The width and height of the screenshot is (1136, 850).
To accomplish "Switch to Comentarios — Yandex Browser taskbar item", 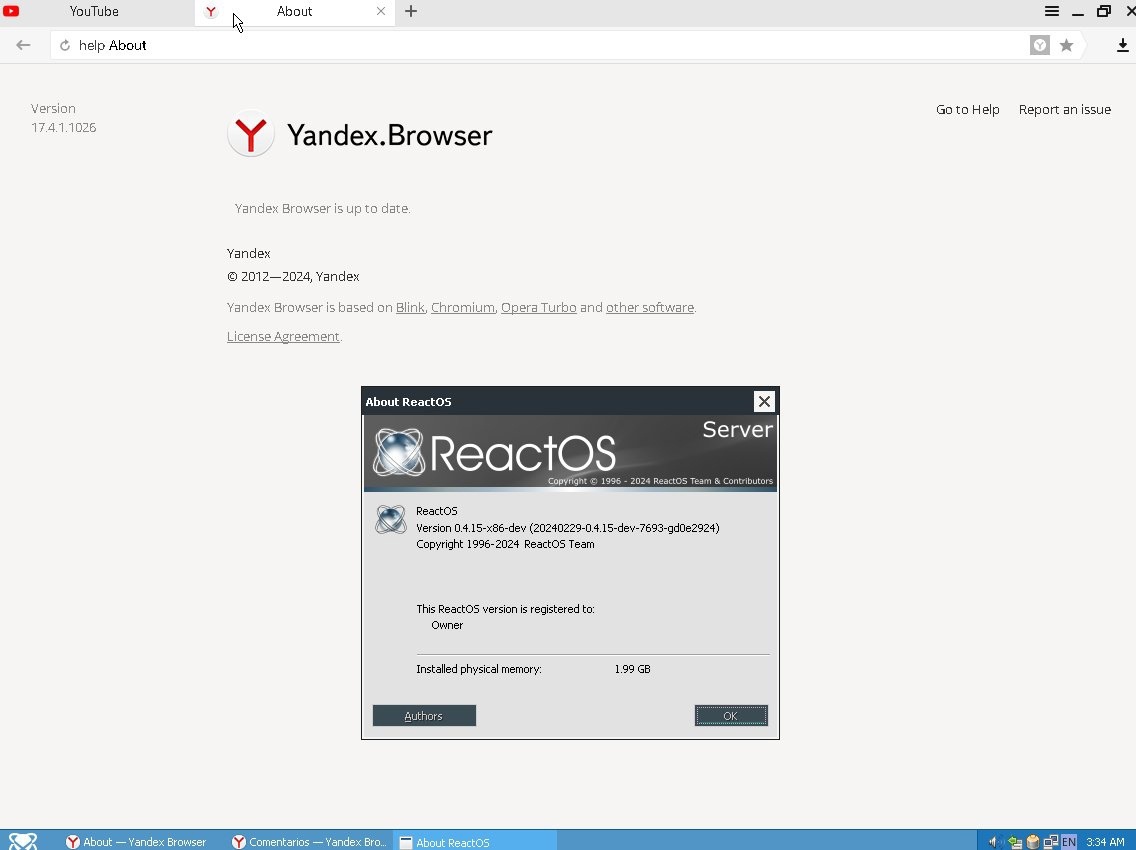I will (x=309, y=842).
